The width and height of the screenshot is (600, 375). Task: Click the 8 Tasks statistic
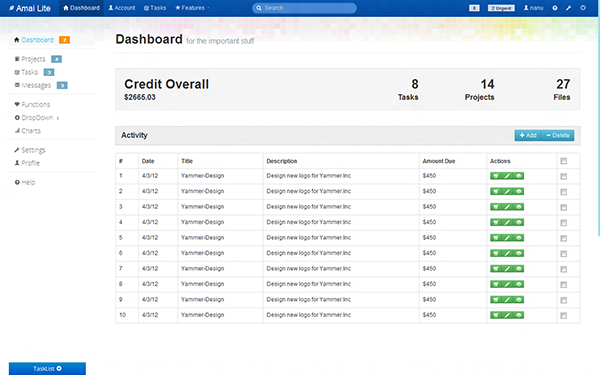pyautogui.click(x=408, y=90)
